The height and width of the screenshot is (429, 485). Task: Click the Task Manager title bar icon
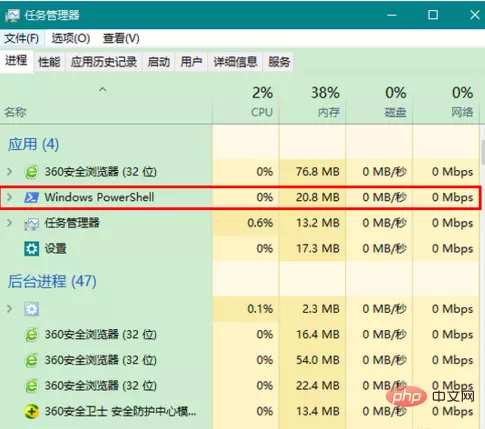pos(12,15)
